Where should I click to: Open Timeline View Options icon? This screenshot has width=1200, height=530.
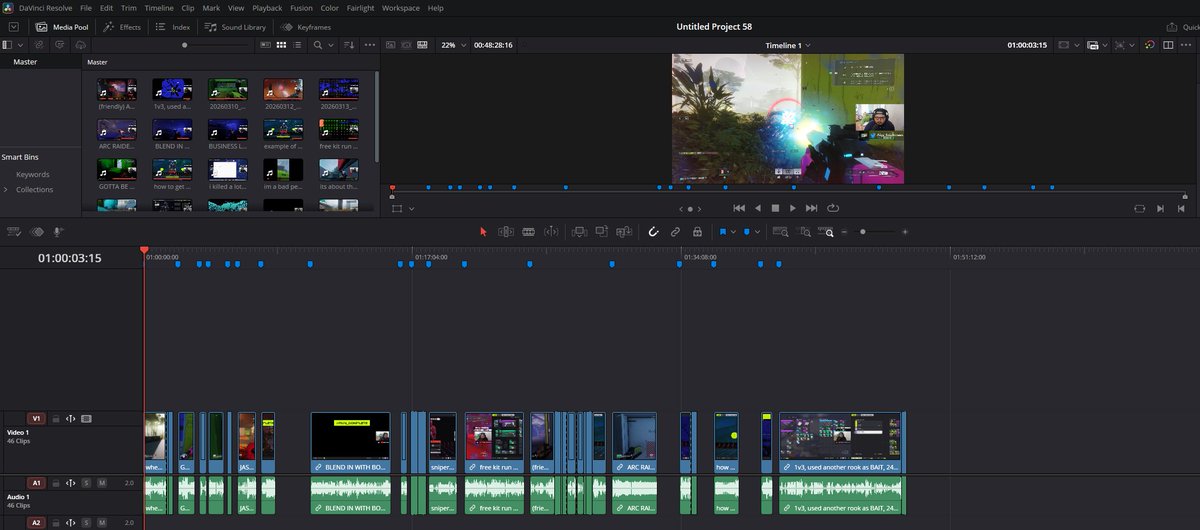[14, 231]
